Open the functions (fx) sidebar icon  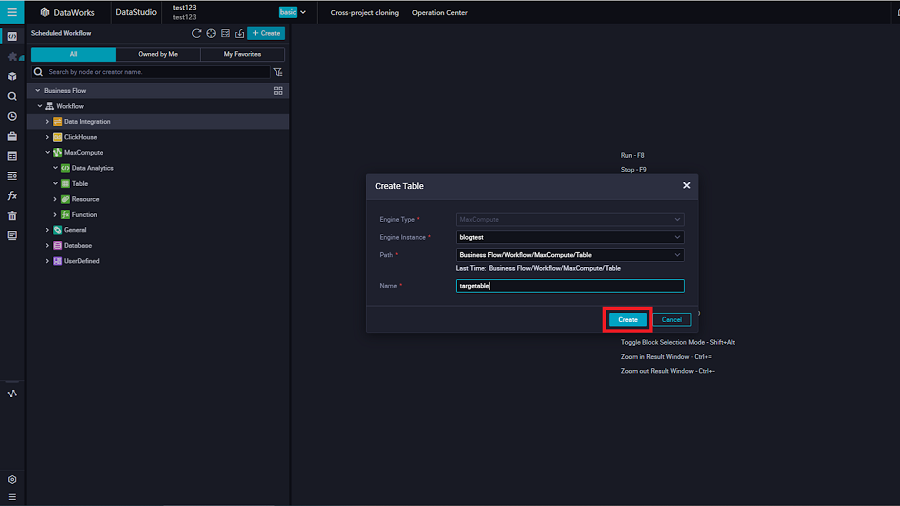tap(12, 195)
